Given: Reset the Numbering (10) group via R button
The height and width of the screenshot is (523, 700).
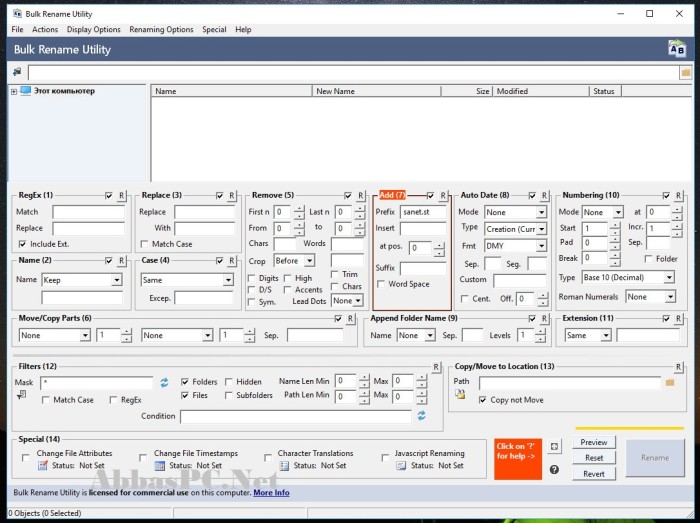Looking at the screenshot, I should coord(678,195).
